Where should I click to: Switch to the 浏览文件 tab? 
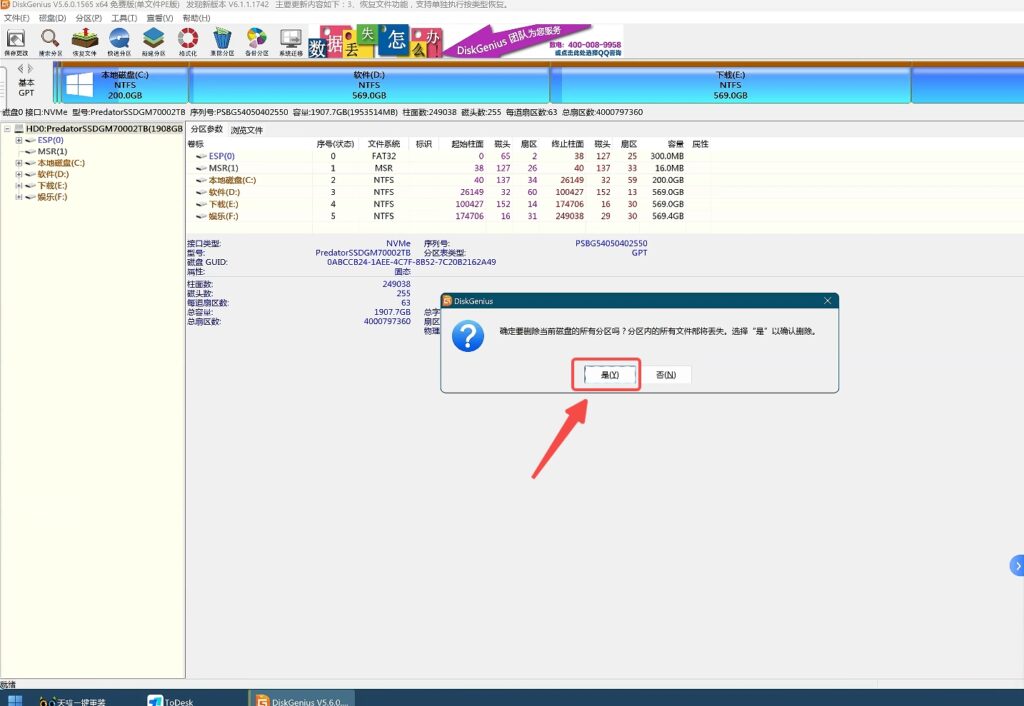(x=247, y=130)
